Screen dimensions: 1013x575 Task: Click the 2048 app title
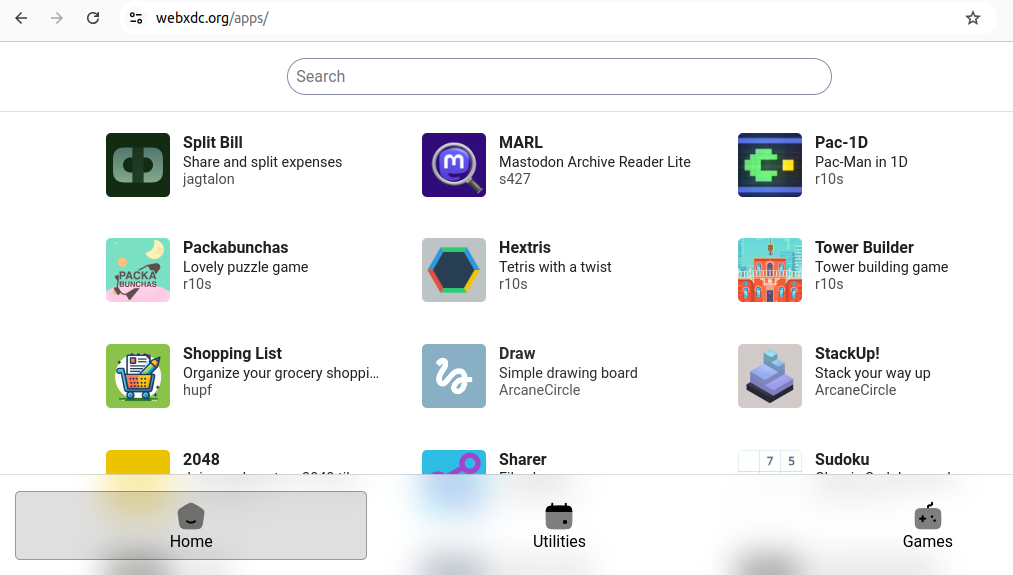[201, 460]
